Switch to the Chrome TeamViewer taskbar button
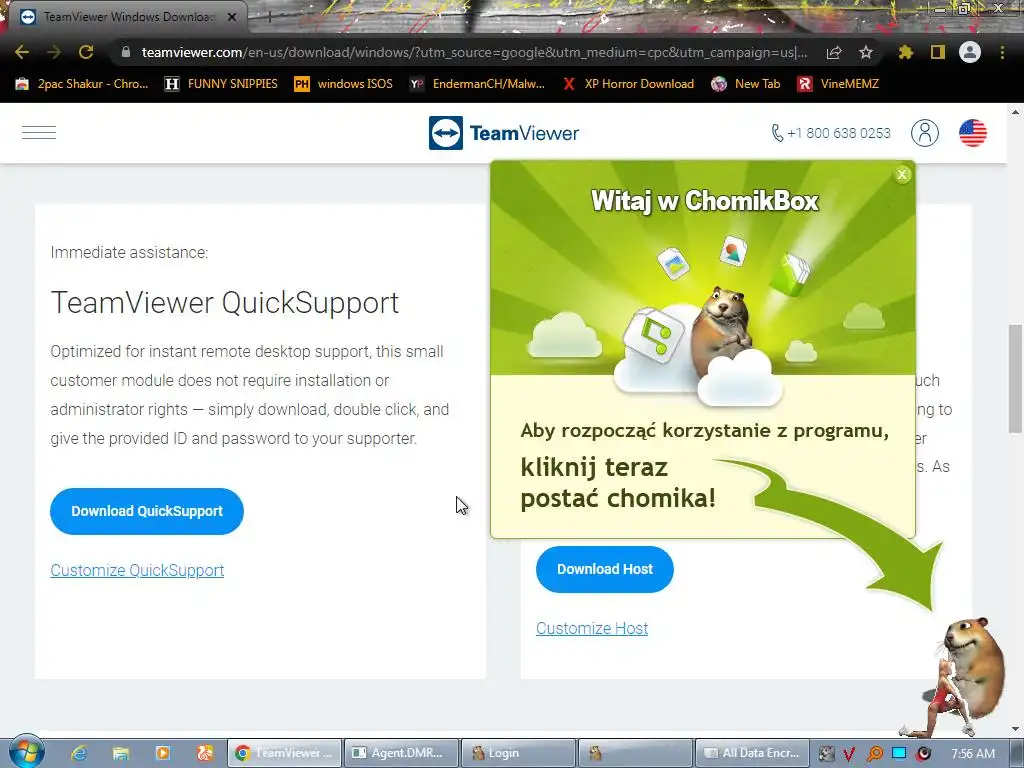 coord(284,753)
